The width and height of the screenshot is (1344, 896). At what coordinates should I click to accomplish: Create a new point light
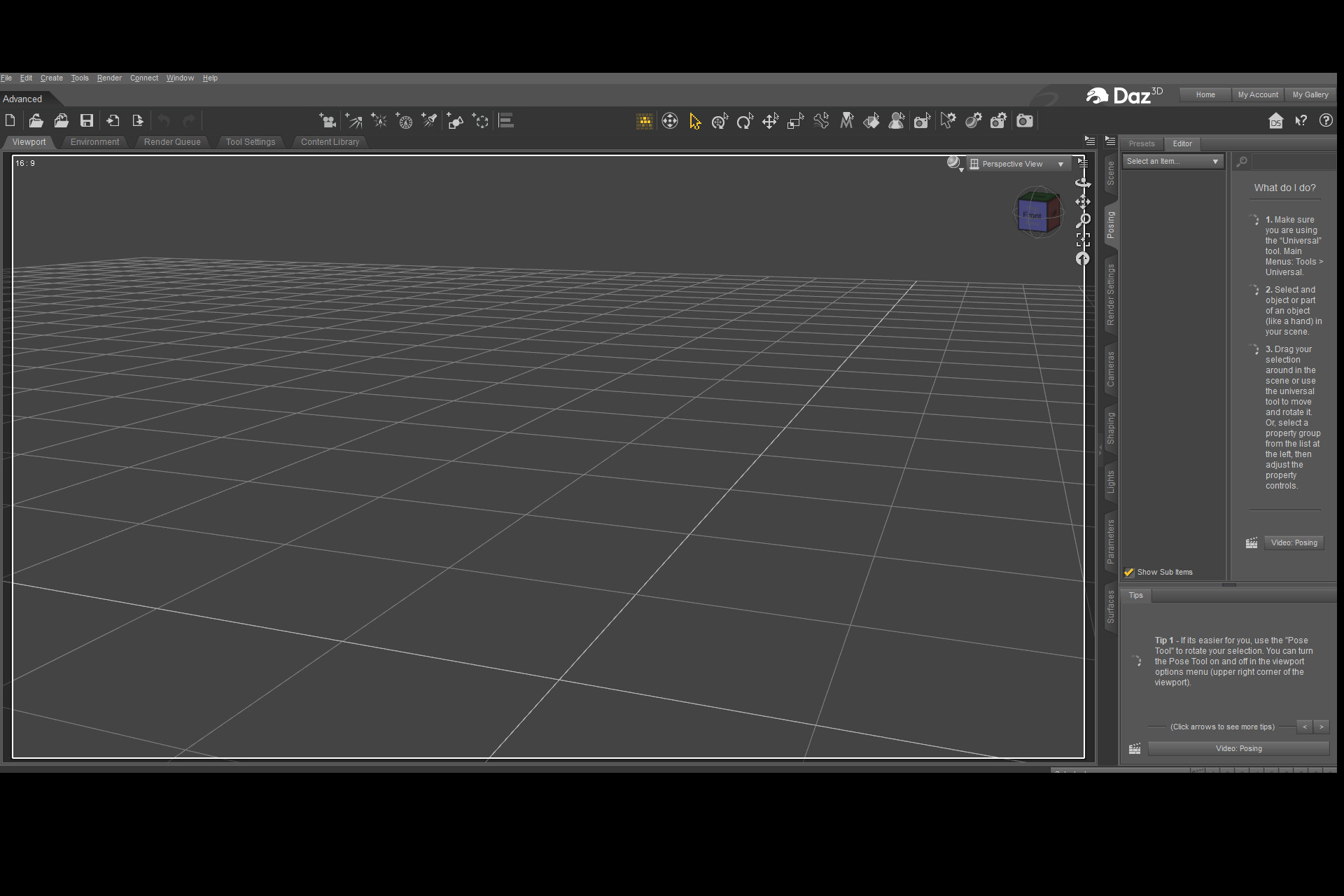[x=379, y=121]
